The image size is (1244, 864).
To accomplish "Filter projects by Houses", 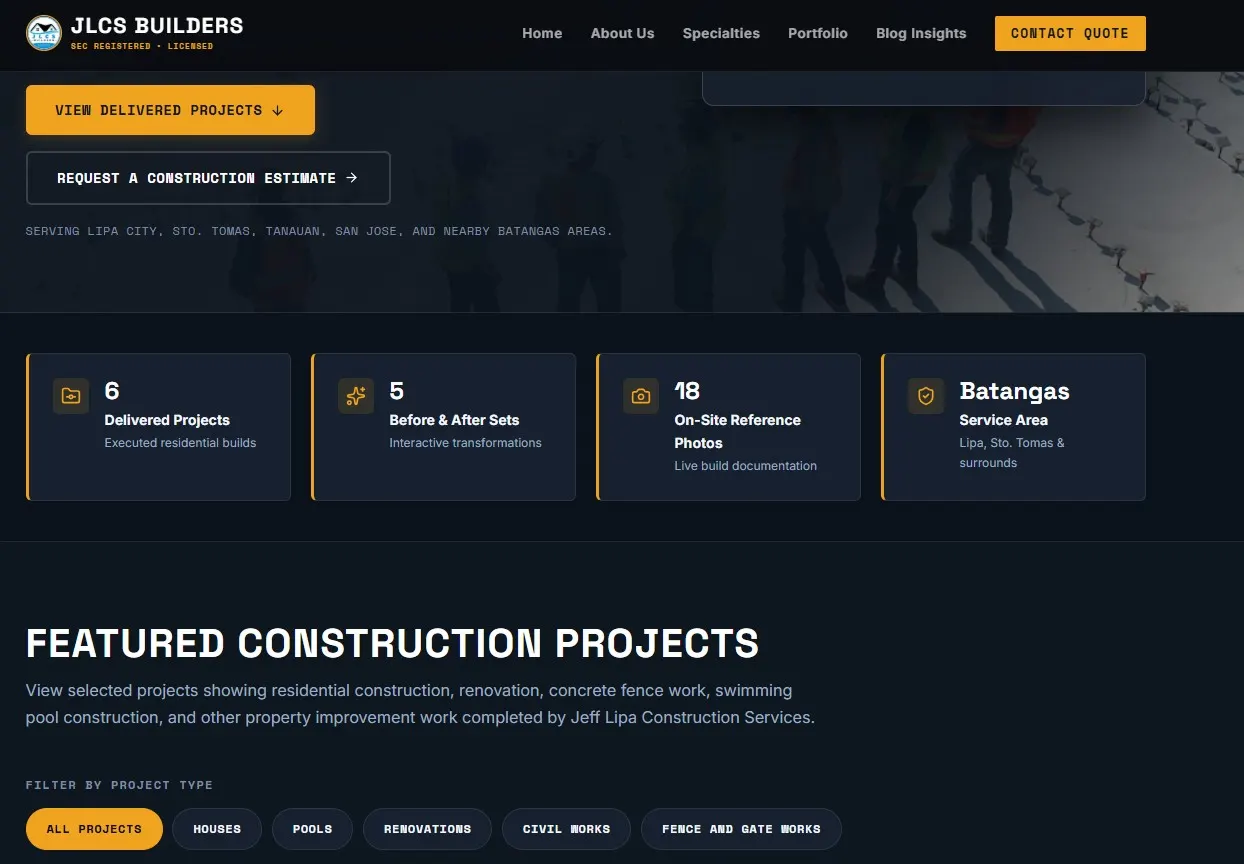I will (217, 829).
